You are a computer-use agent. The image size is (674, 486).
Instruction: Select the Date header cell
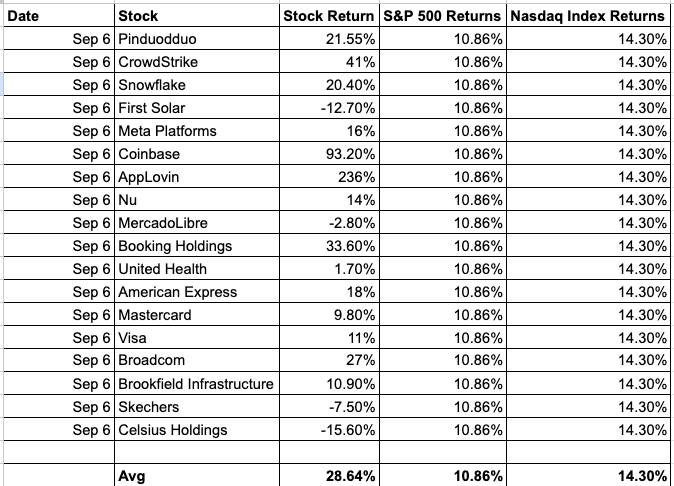point(59,15)
